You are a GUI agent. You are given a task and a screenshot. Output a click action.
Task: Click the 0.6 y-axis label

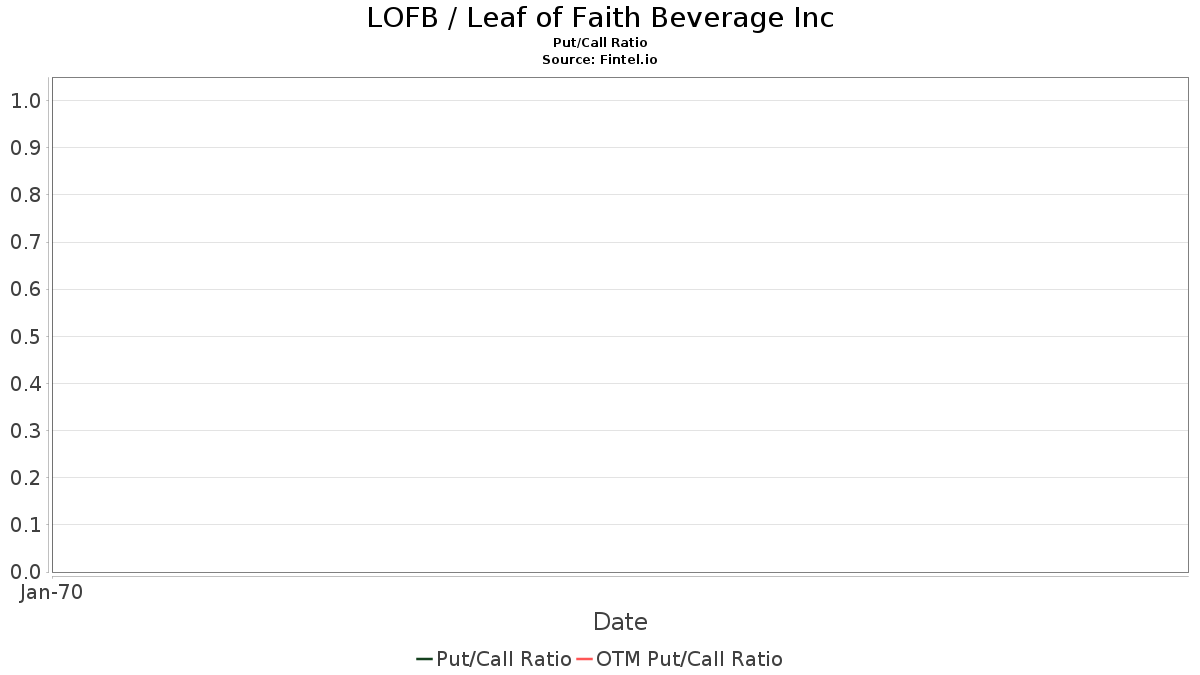click(x=25, y=289)
